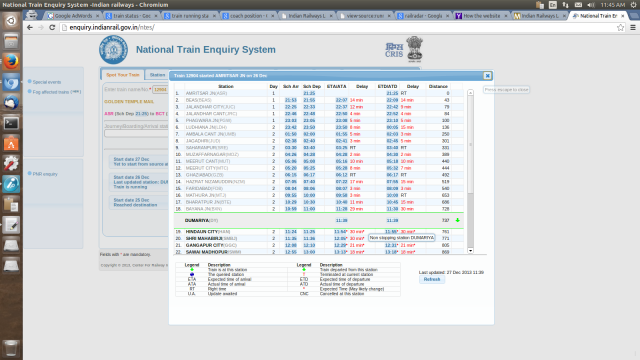Image resolution: width=640 pixels, height=360 pixels.
Task: Open Chromium menu hamburger icon
Action: pyautogui.click(x=633, y=27)
